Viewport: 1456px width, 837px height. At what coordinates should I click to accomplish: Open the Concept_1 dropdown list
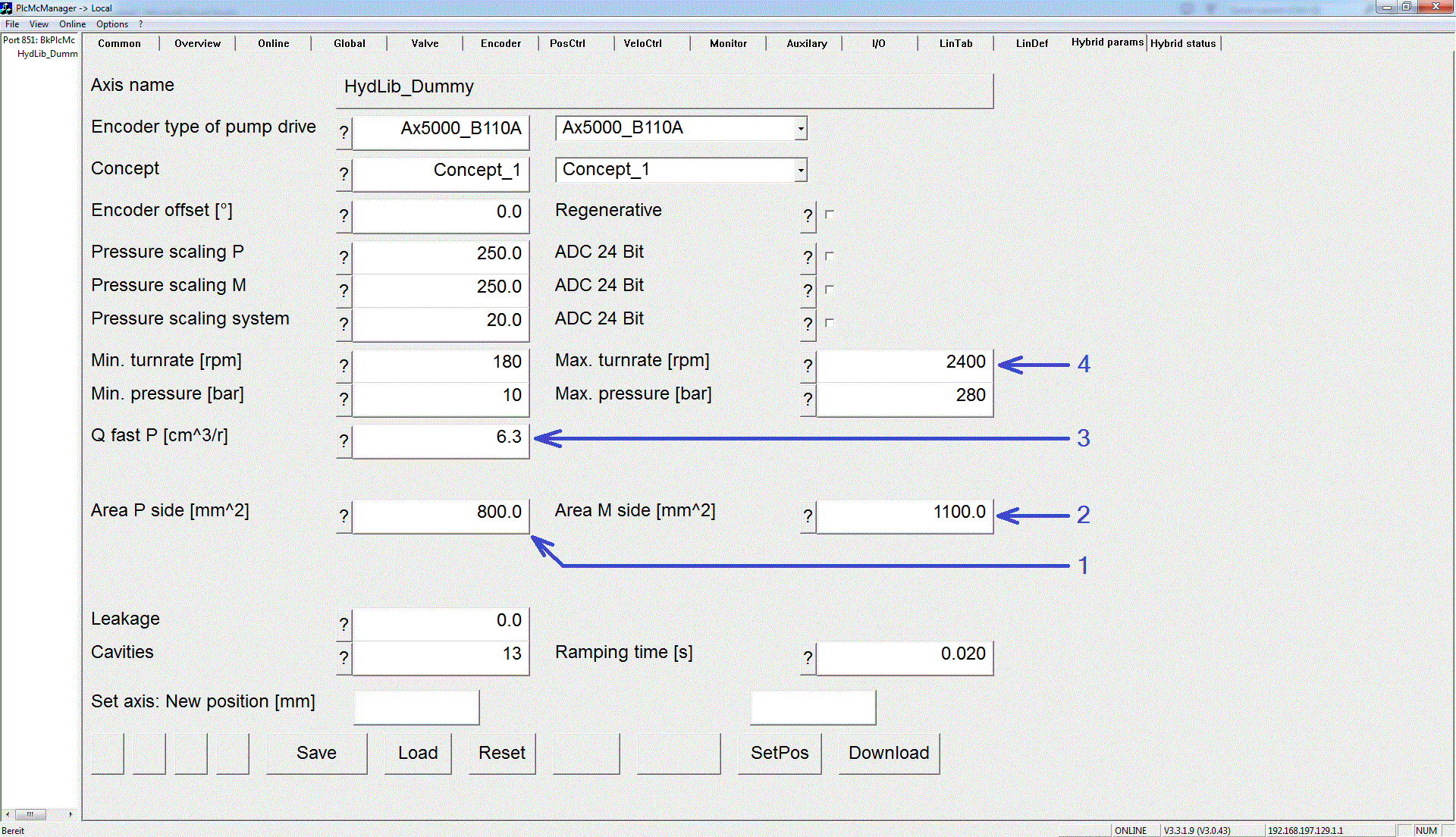click(x=800, y=170)
